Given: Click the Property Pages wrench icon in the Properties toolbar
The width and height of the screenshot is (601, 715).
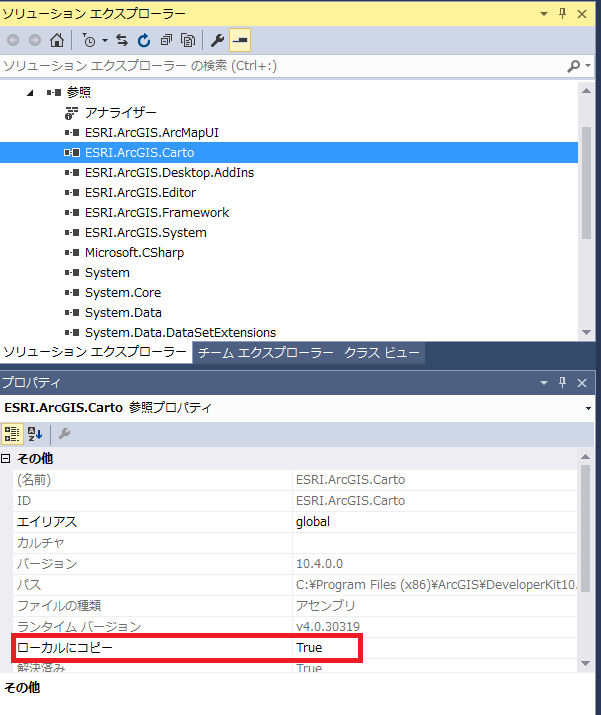Looking at the screenshot, I should click(64, 434).
